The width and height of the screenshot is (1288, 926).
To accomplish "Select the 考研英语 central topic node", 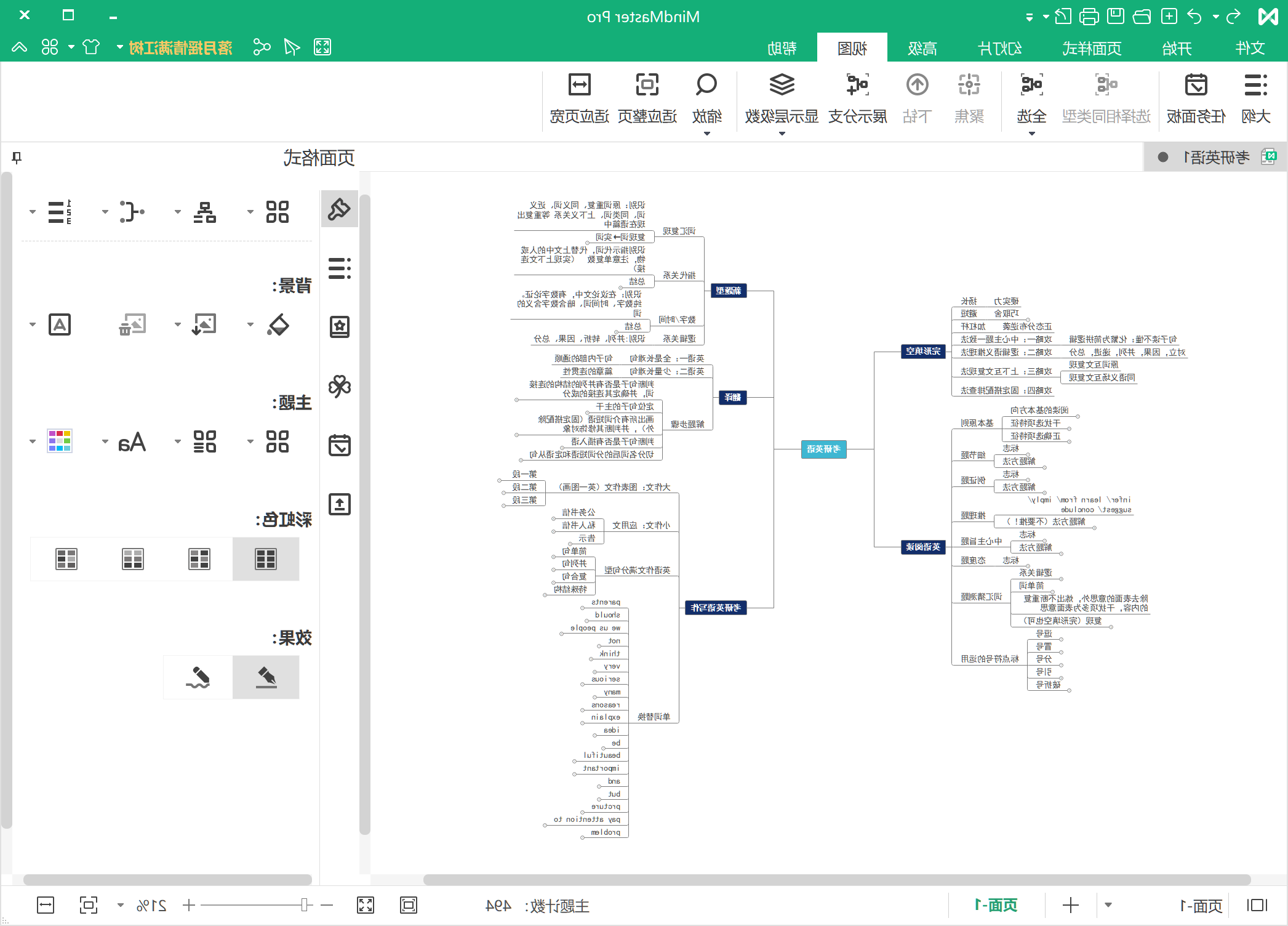I will coord(824,449).
